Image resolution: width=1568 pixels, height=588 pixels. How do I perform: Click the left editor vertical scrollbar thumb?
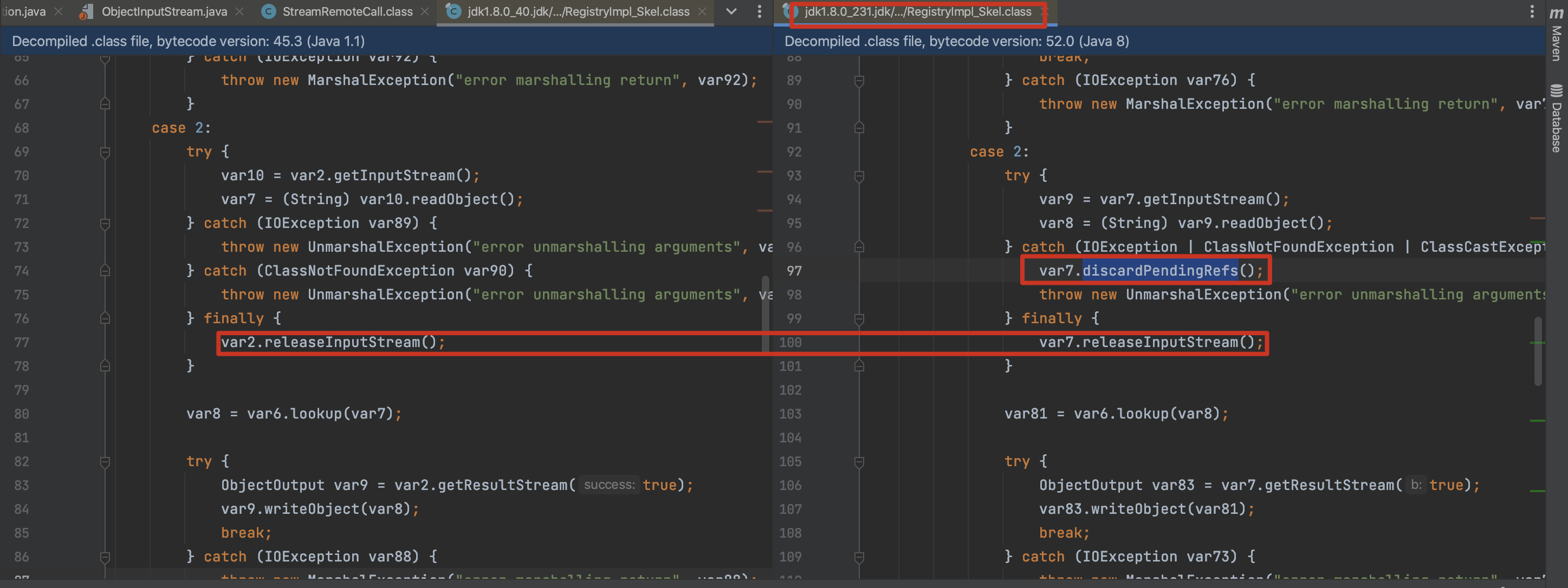765,313
